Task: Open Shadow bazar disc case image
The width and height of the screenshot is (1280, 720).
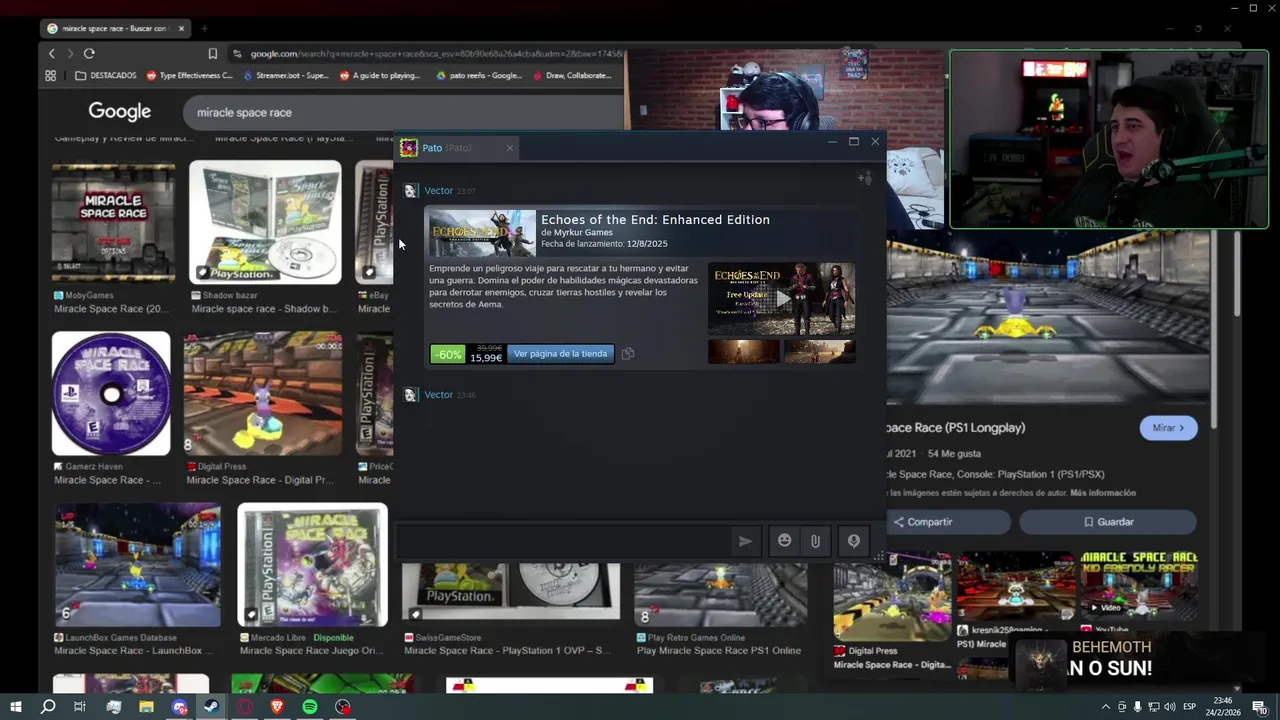Action: (x=265, y=222)
